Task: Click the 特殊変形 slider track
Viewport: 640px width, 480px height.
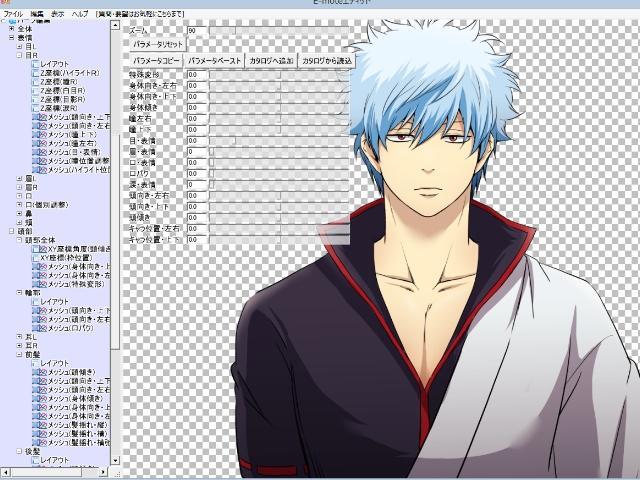Action: 279,75
